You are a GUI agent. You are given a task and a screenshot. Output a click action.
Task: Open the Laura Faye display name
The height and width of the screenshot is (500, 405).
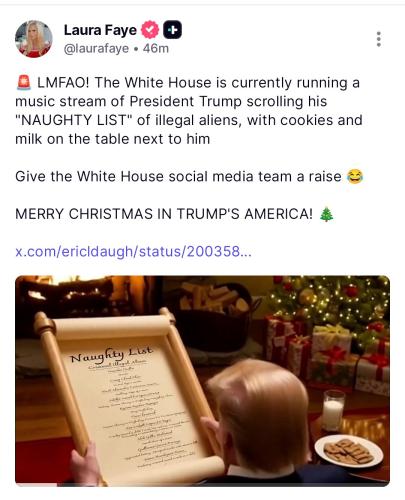(100, 30)
